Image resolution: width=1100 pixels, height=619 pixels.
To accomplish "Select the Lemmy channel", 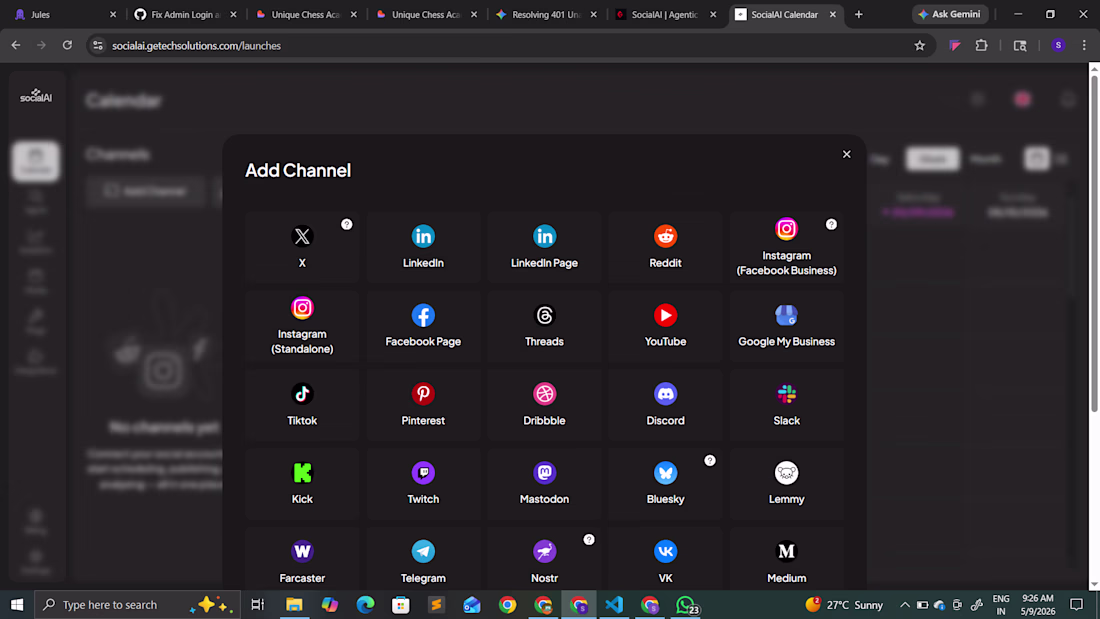I will tap(786, 484).
